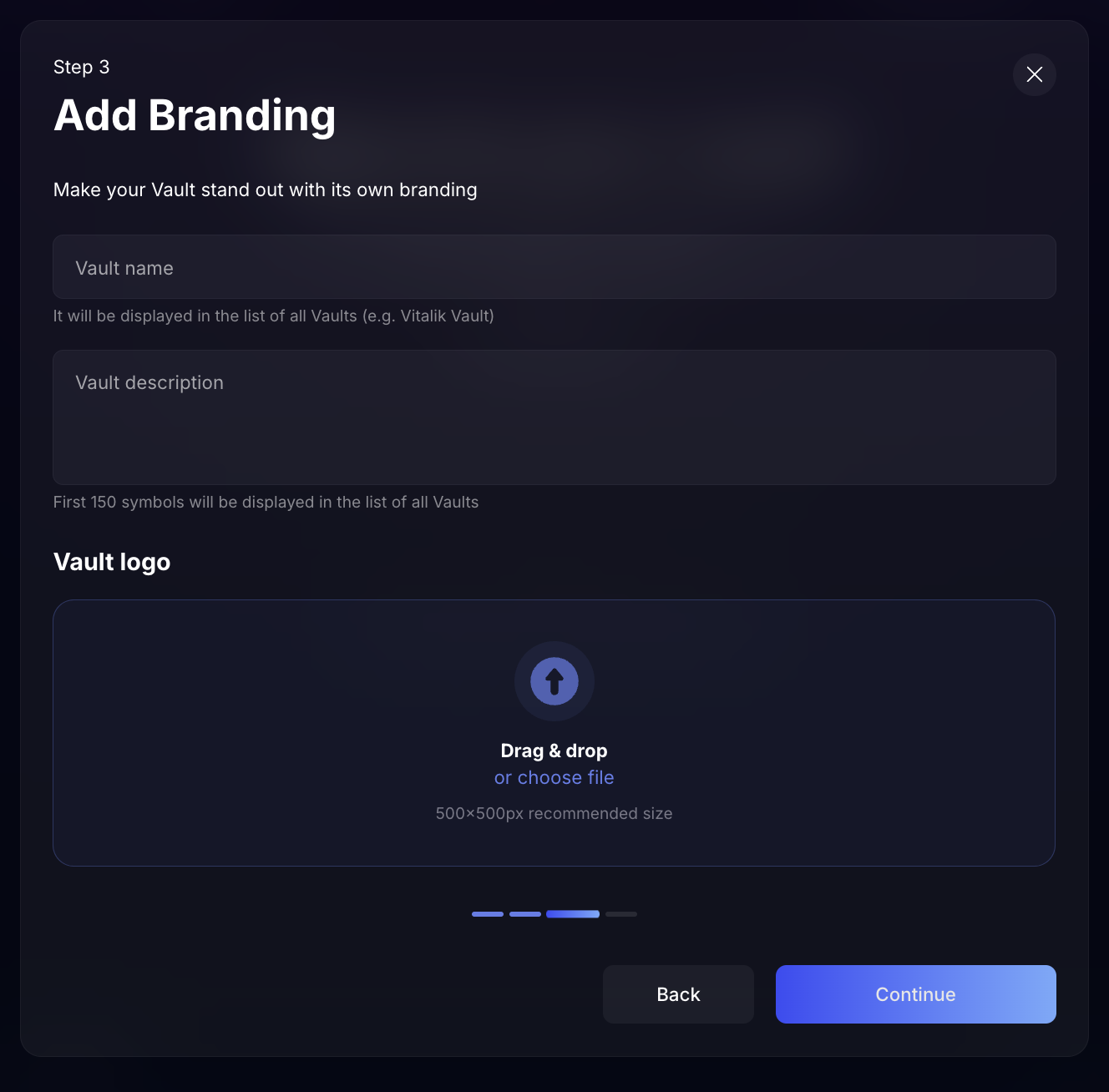Image resolution: width=1109 pixels, height=1092 pixels.
Task: Click the "First 150 symbols" helper text
Action: [266, 502]
